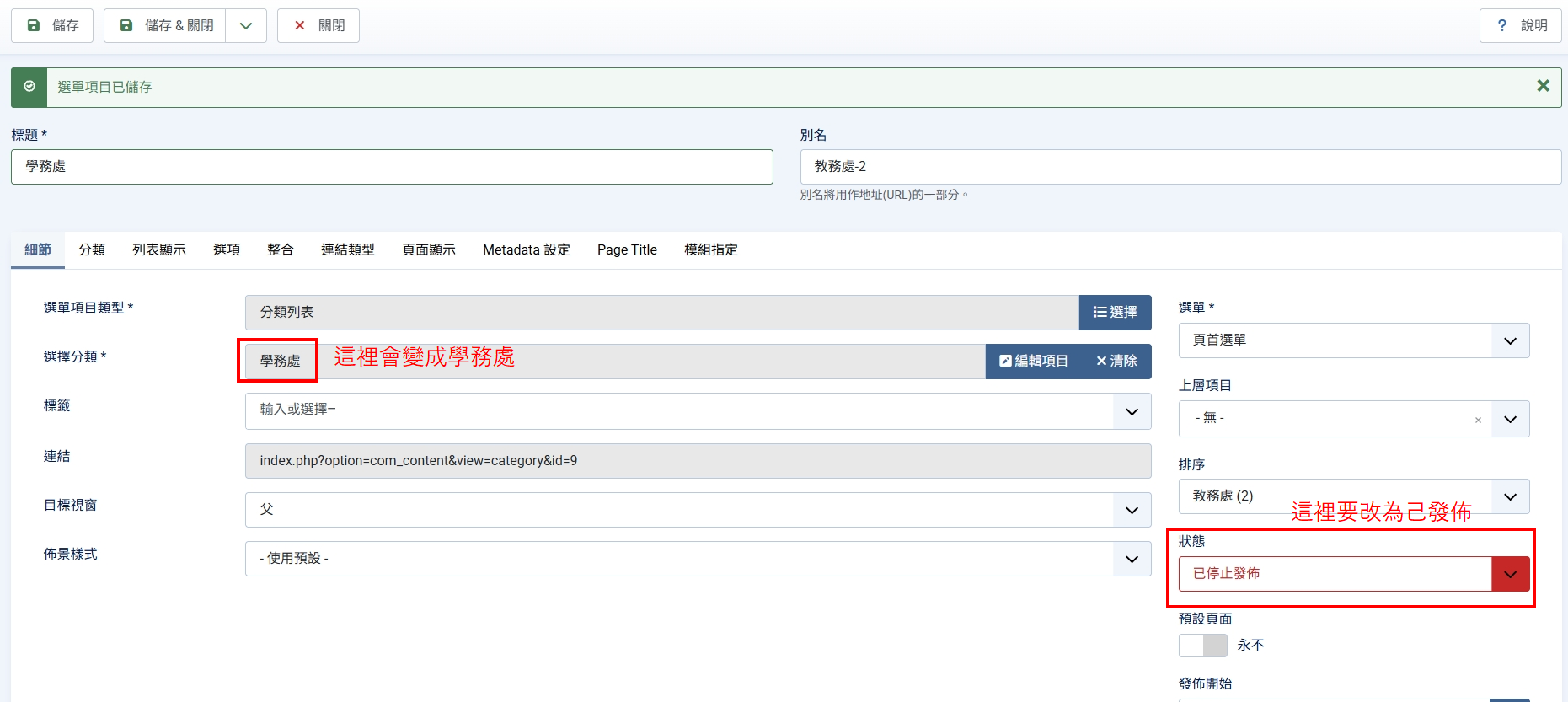
Task: Expand the save options dropdown arrow
Action: [246, 25]
